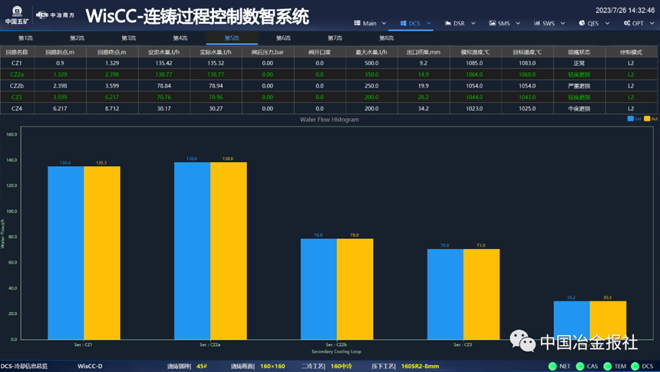The height and width of the screenshot is (372, 660).
Task: Click the SMS picture icon
Action: click(x=492, y=23)
